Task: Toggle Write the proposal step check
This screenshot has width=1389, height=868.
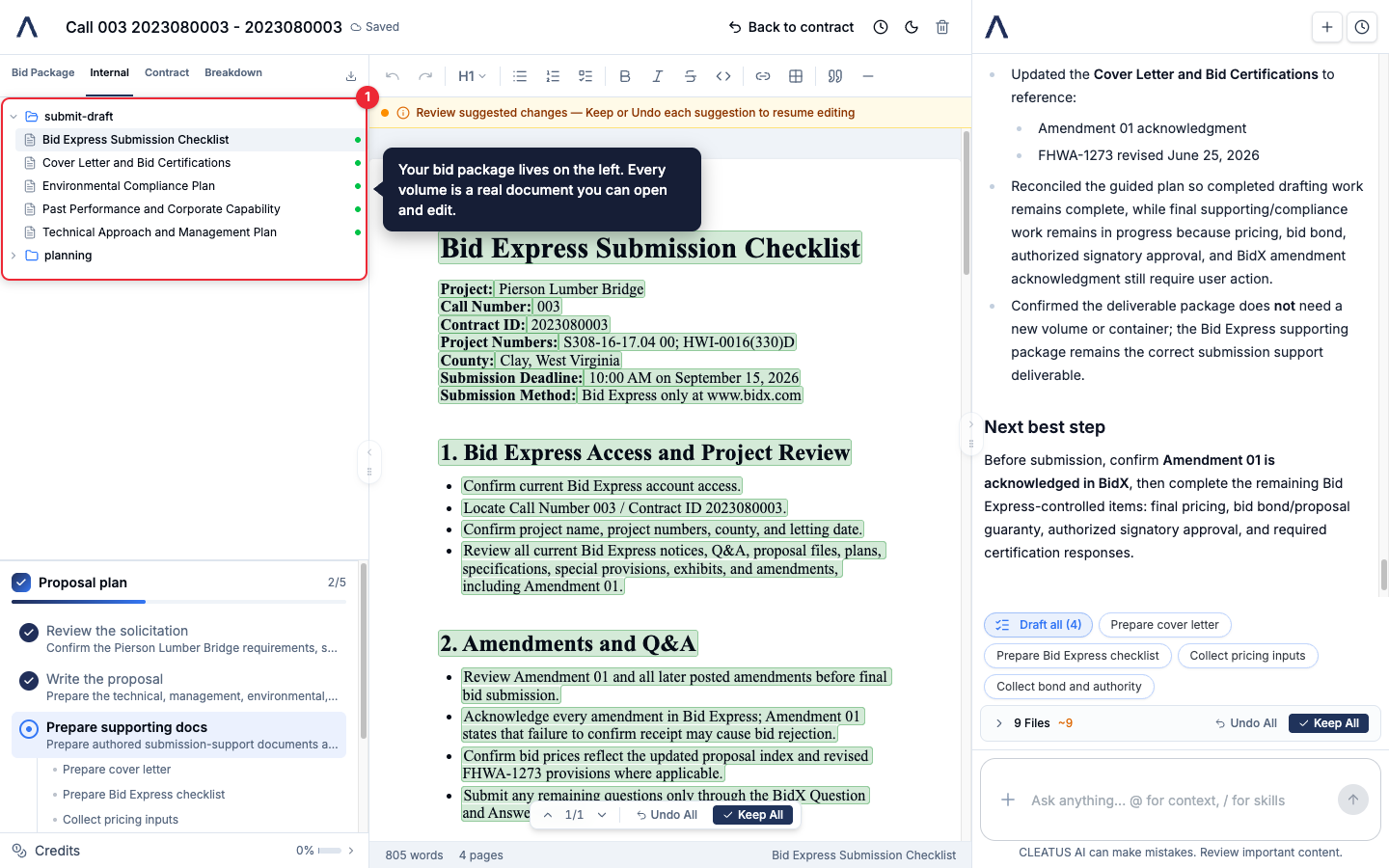Action: pos(29,681)
